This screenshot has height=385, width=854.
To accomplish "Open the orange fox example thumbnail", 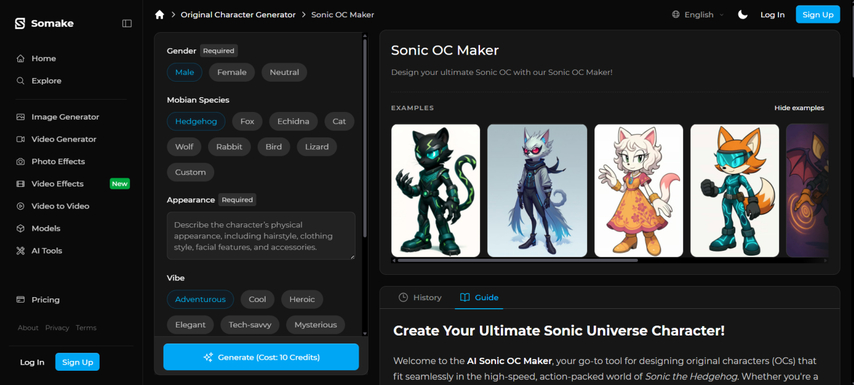I will 735,191.
